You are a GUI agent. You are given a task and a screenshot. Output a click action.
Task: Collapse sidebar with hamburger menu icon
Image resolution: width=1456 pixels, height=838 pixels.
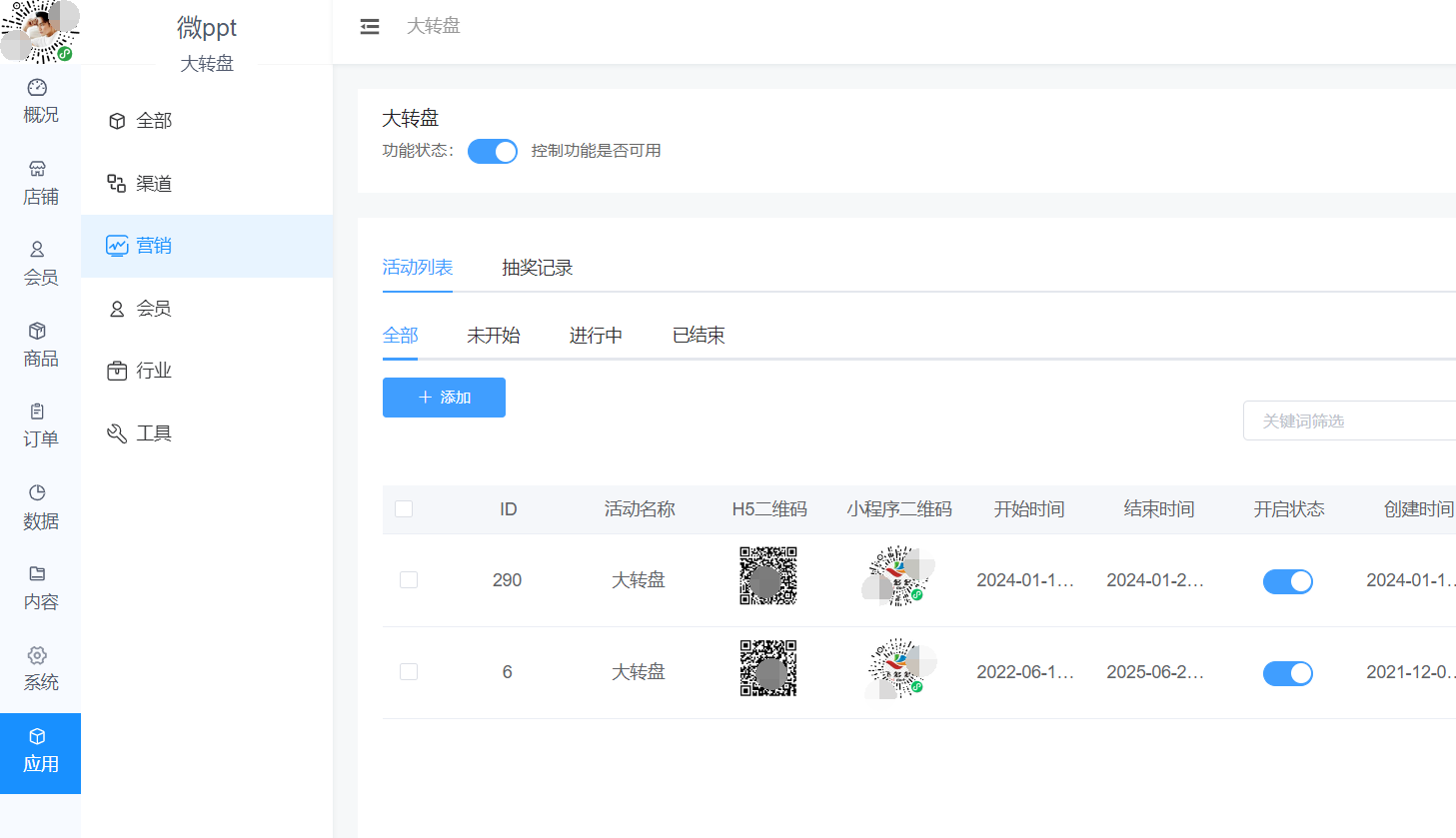click(370, 27)
